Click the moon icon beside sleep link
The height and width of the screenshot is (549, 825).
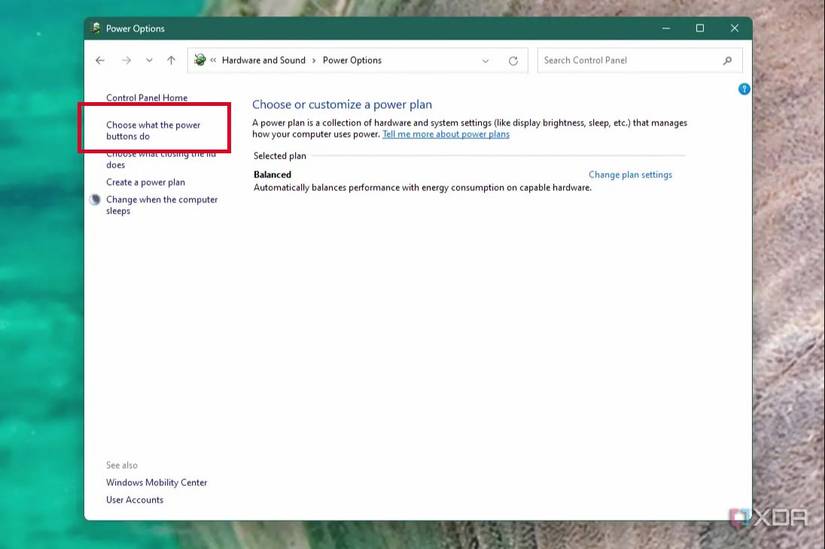pos(95,199)
